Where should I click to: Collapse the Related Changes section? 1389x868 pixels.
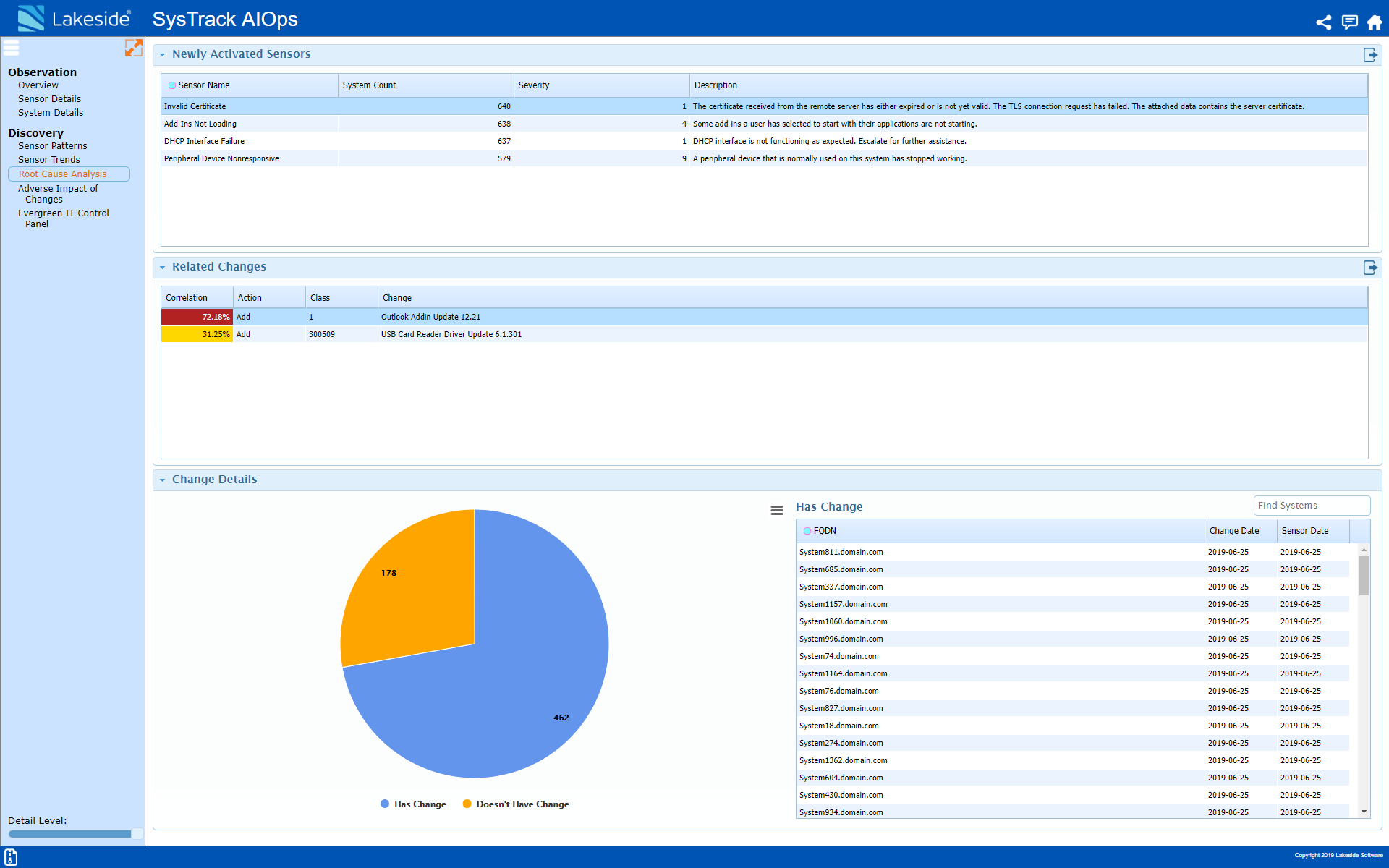(163, 267)
